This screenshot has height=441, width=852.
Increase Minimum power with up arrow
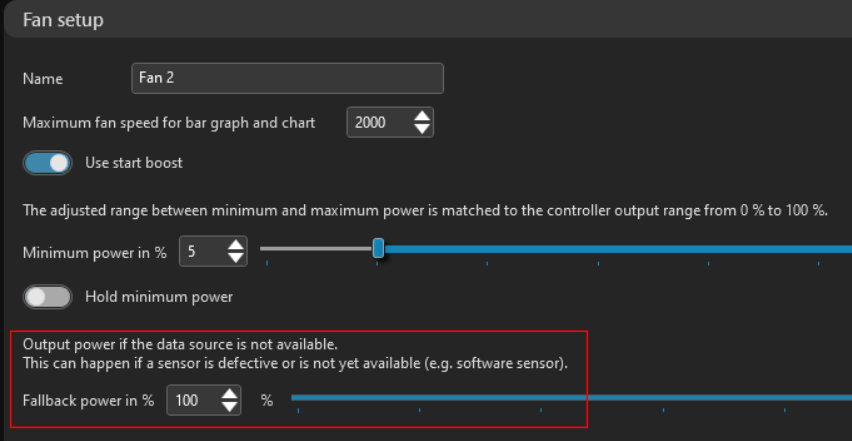coord(236,245)
